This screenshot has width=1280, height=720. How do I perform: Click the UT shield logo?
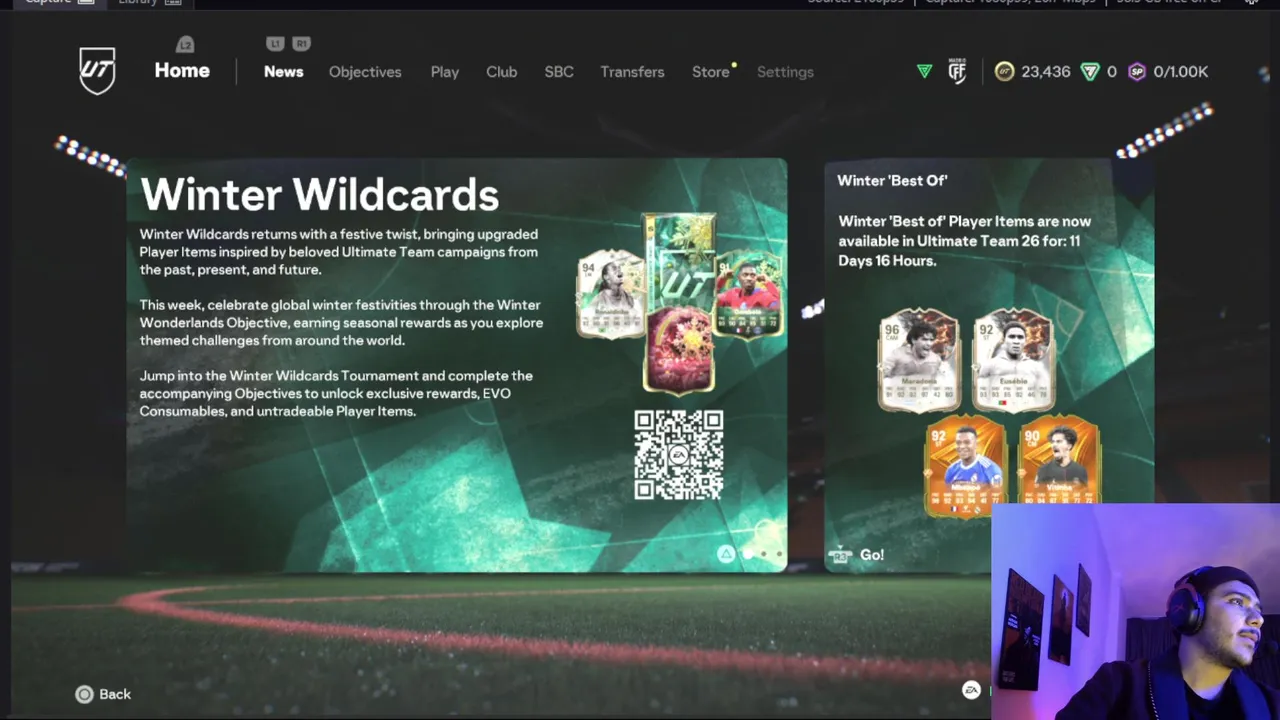click(97, 71)
